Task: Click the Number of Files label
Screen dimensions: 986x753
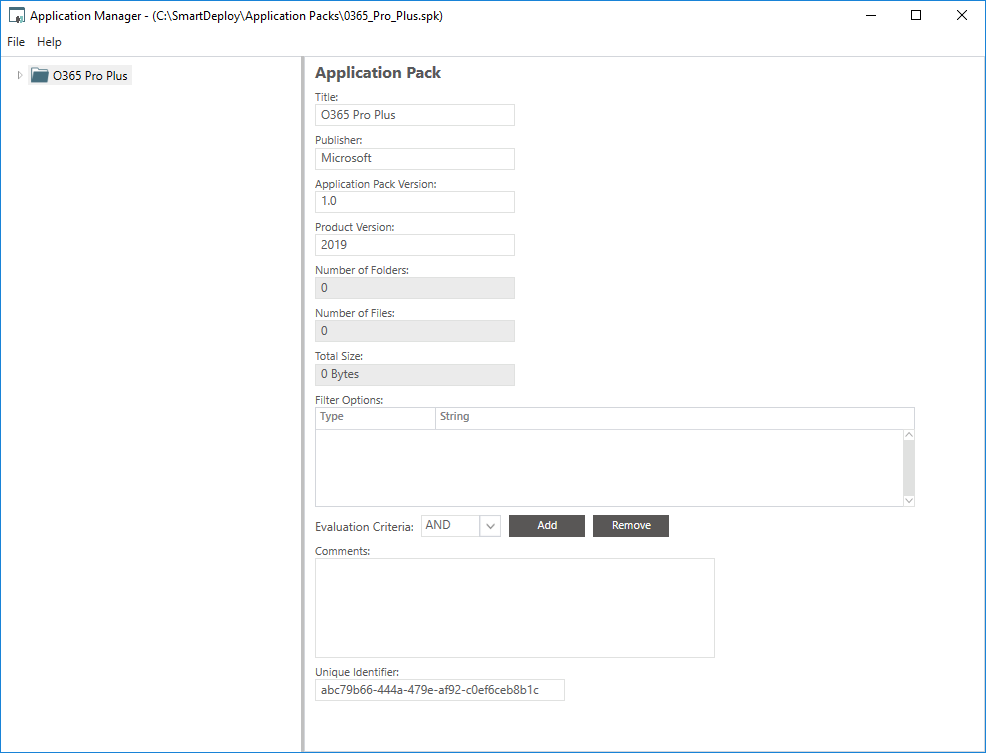Action: [355, 313]
